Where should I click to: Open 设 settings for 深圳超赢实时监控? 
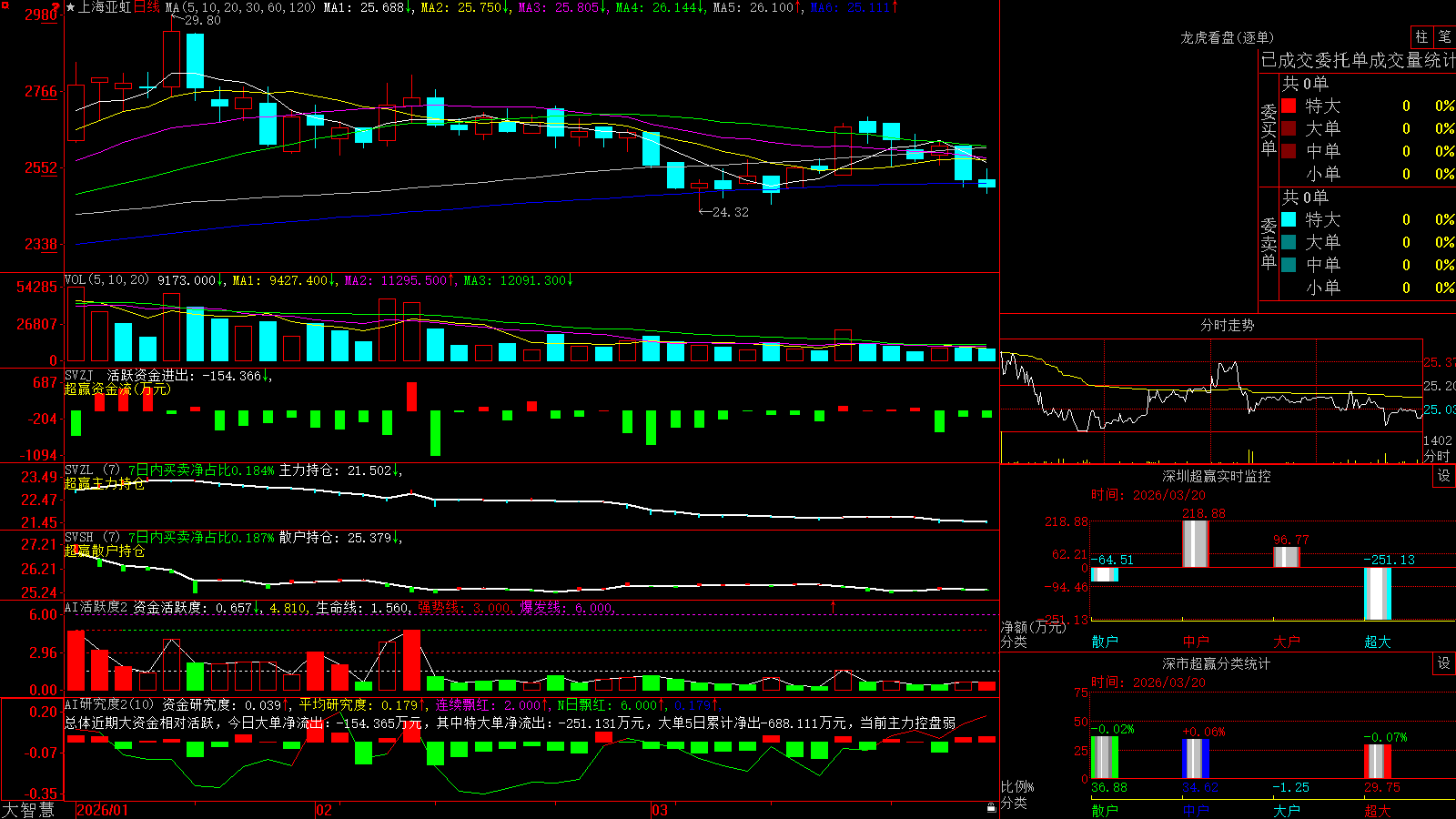[x=1444, y=476]
